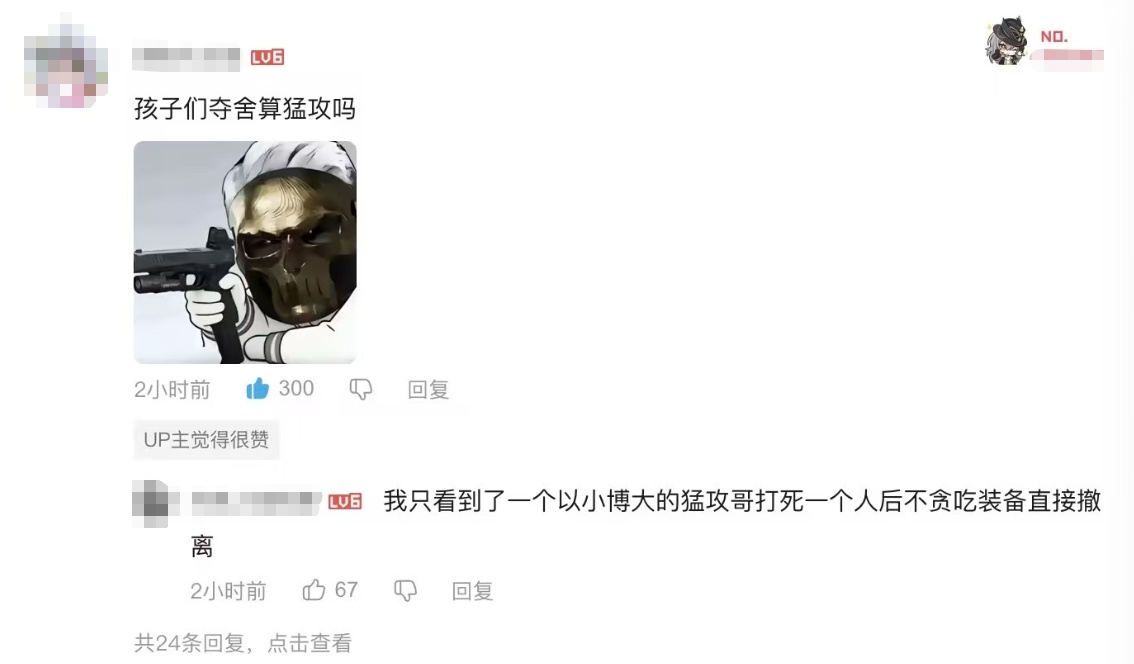Viewport: 1134px width, 664px height.
Task: Click the main comment text 孩子们夺舍算猛攻吗
Action: tap(244, 108)
